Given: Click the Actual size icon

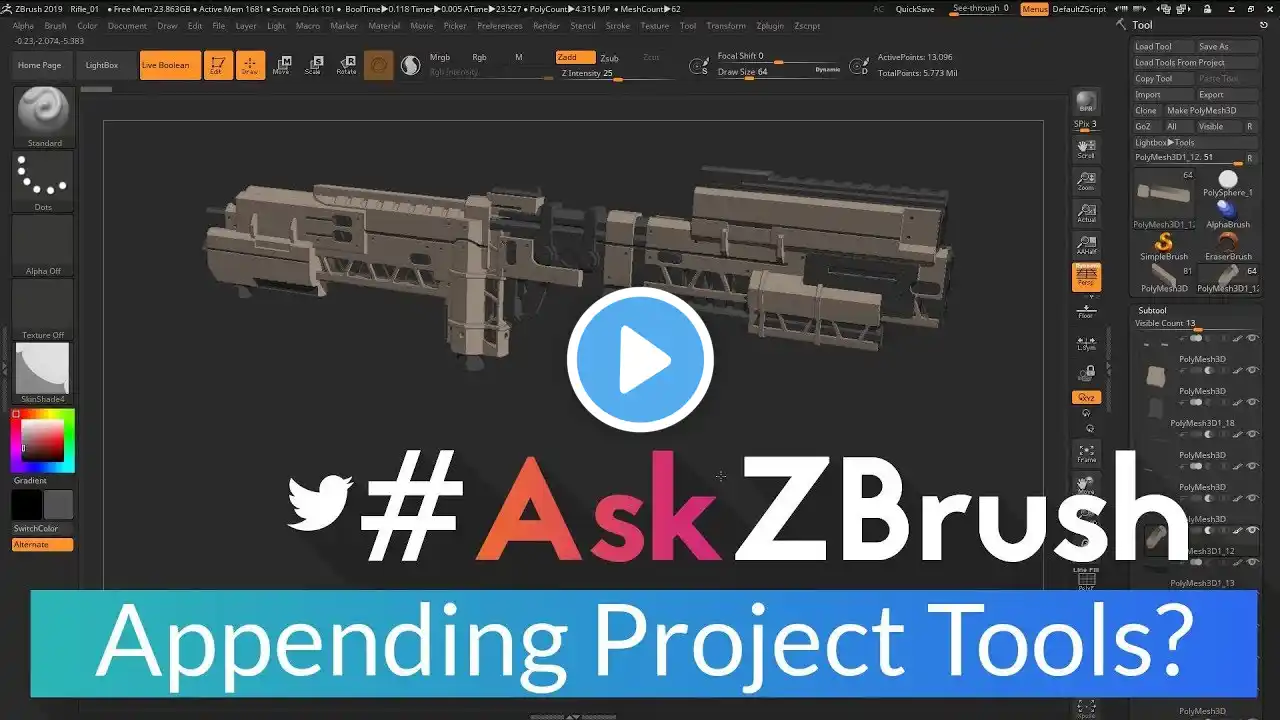Looking at the screenshot, I should click(x=1085, y=212).
